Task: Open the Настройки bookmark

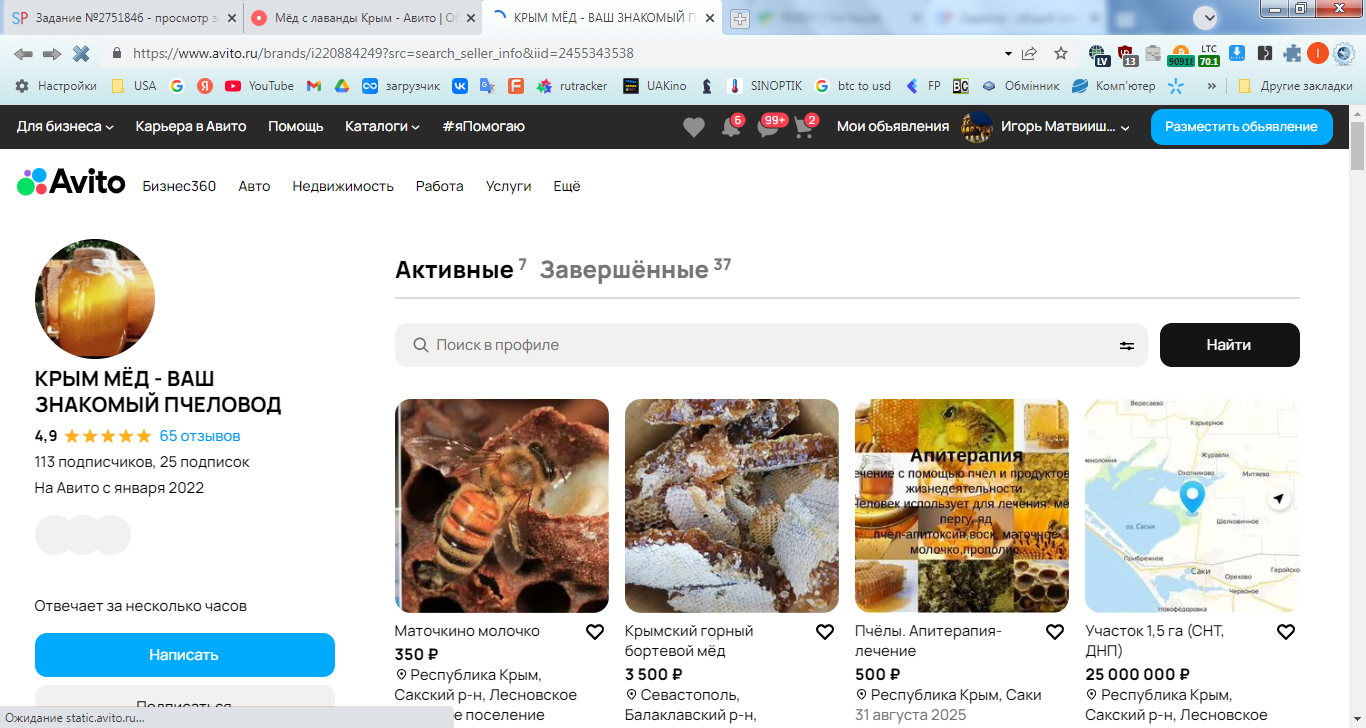Action: [56, 86]
